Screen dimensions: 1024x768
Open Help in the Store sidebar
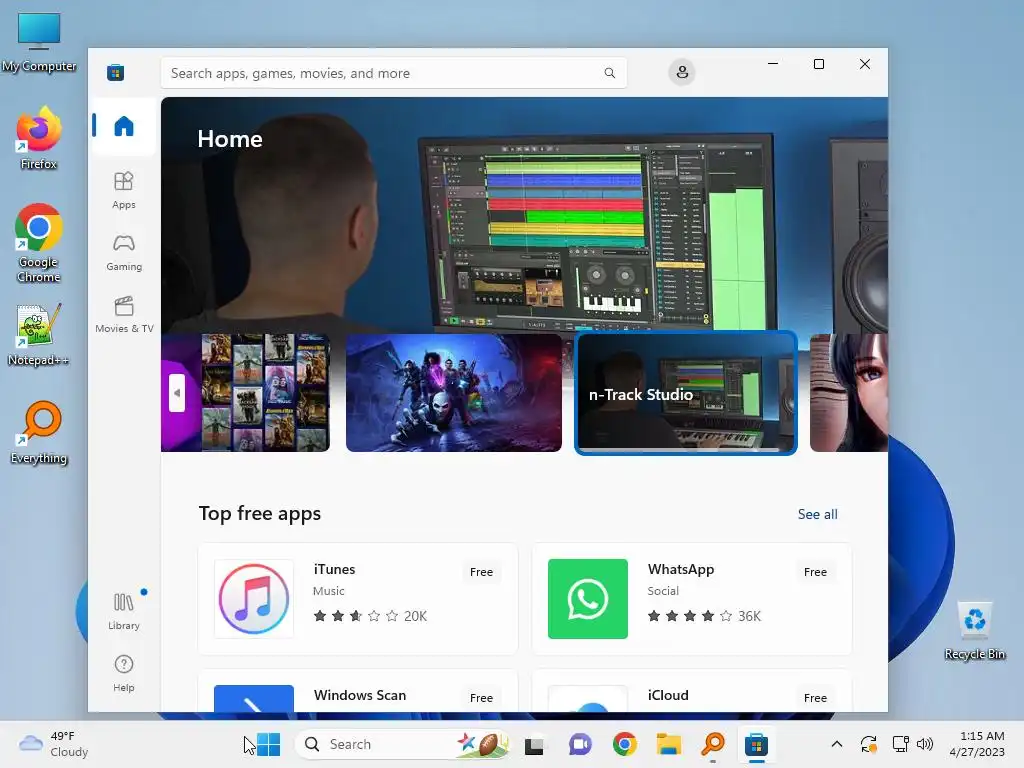123,673
